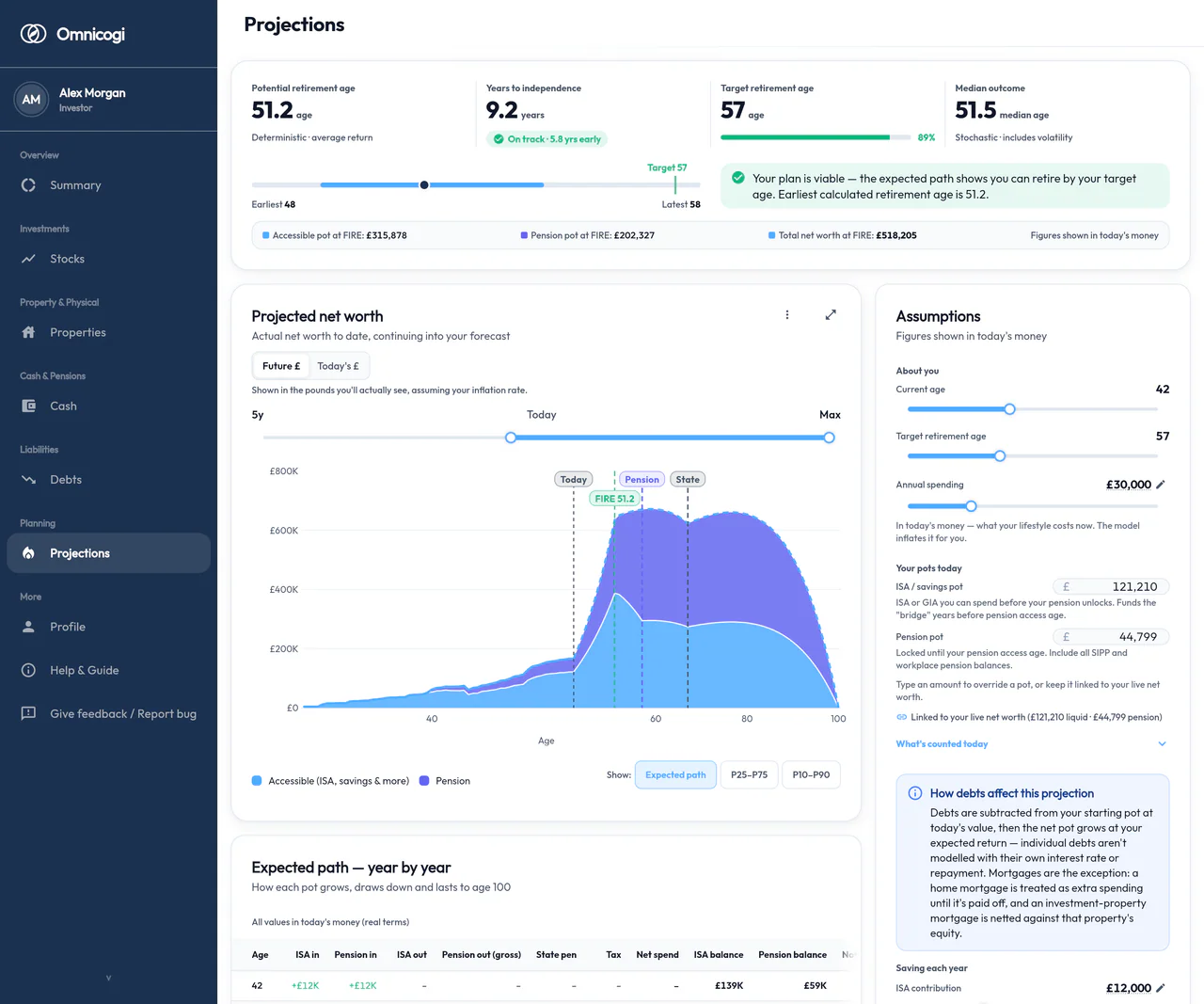Image resolution: width=1204 pixels, height=1004 pixels.
Task: Select Projections in the sidebar
Action: 108,553
